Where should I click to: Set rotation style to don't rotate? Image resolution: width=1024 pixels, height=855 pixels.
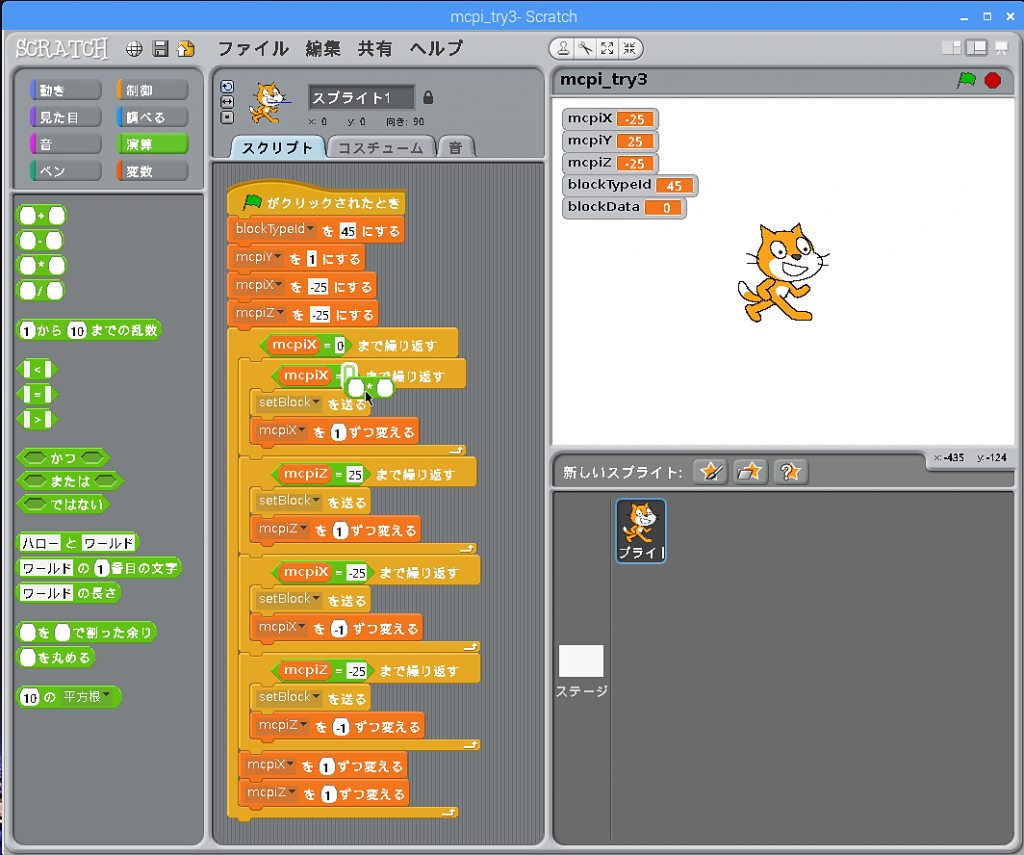[227, 118]
